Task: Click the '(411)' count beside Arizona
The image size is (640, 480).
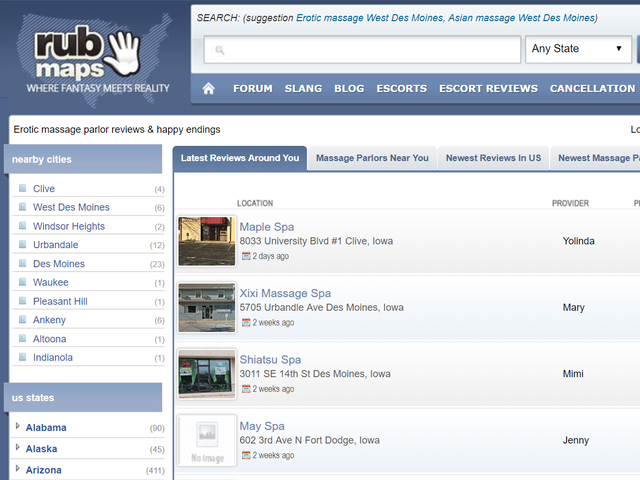Action: click(x=155, y=471)
